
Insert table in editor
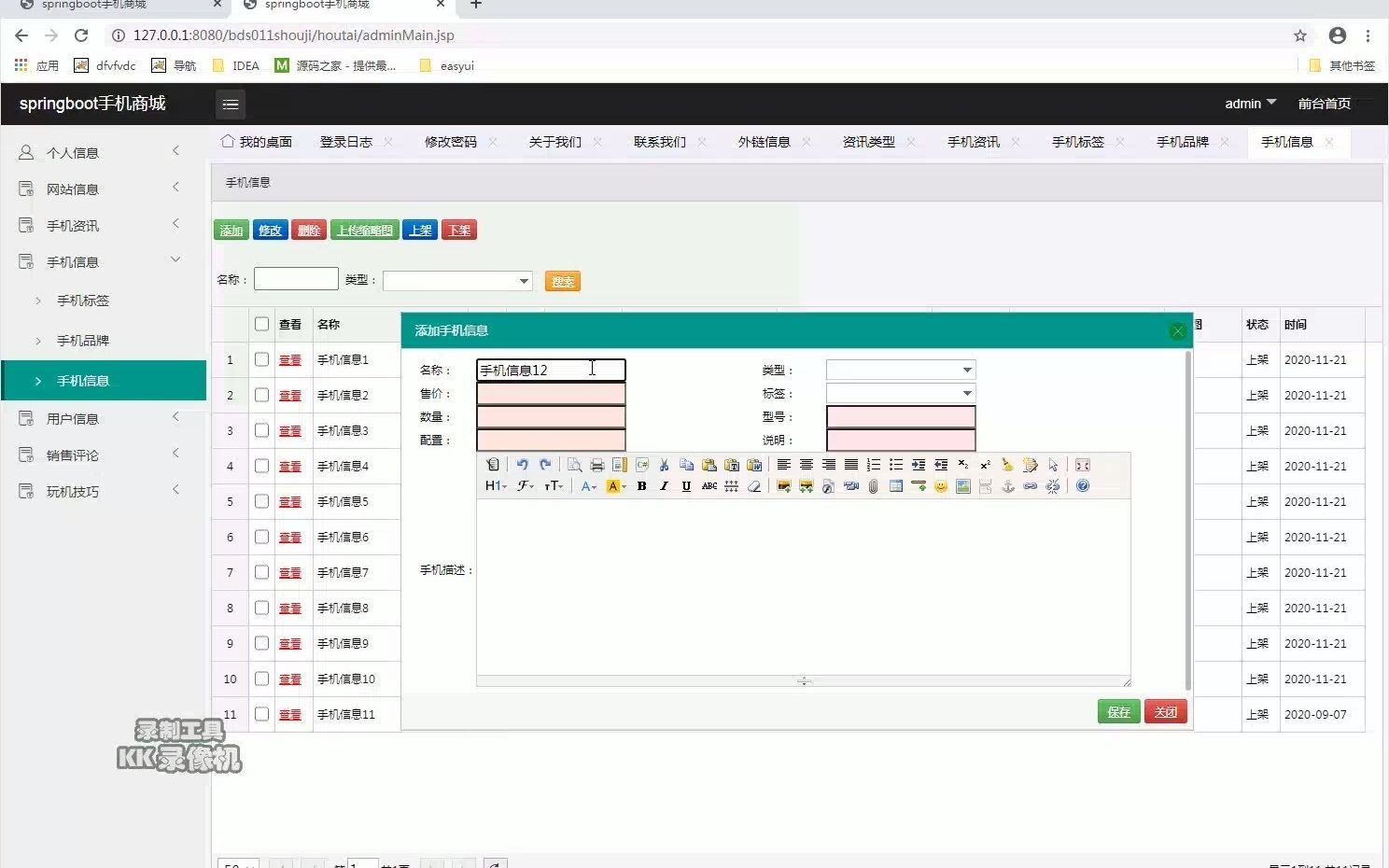point(895,486)
